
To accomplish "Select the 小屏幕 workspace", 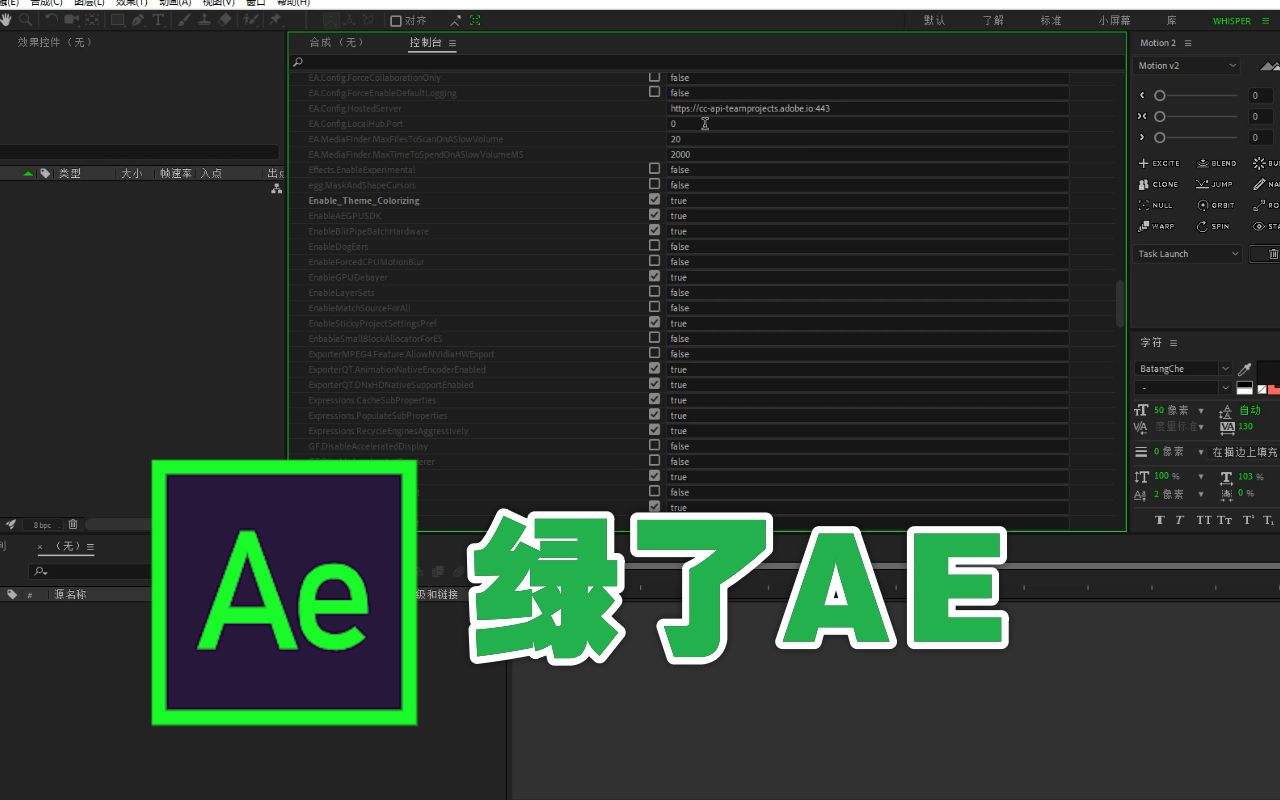I will pos(1115,20).
